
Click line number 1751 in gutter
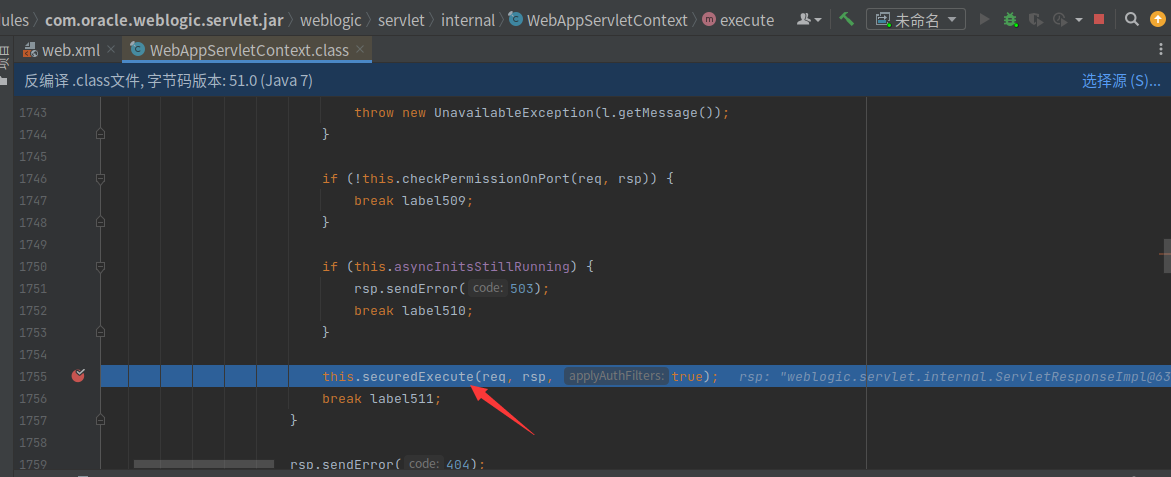[x=32, y=288]
